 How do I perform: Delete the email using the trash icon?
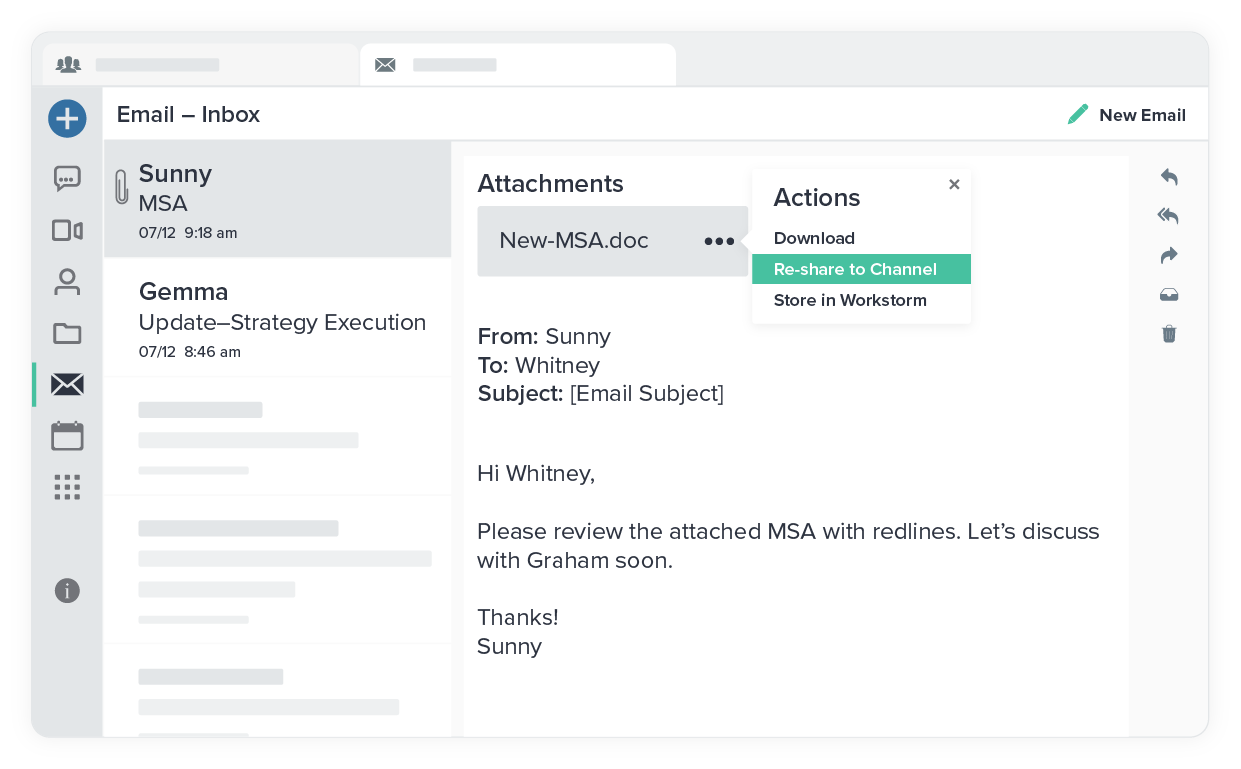click(1168, 334)
